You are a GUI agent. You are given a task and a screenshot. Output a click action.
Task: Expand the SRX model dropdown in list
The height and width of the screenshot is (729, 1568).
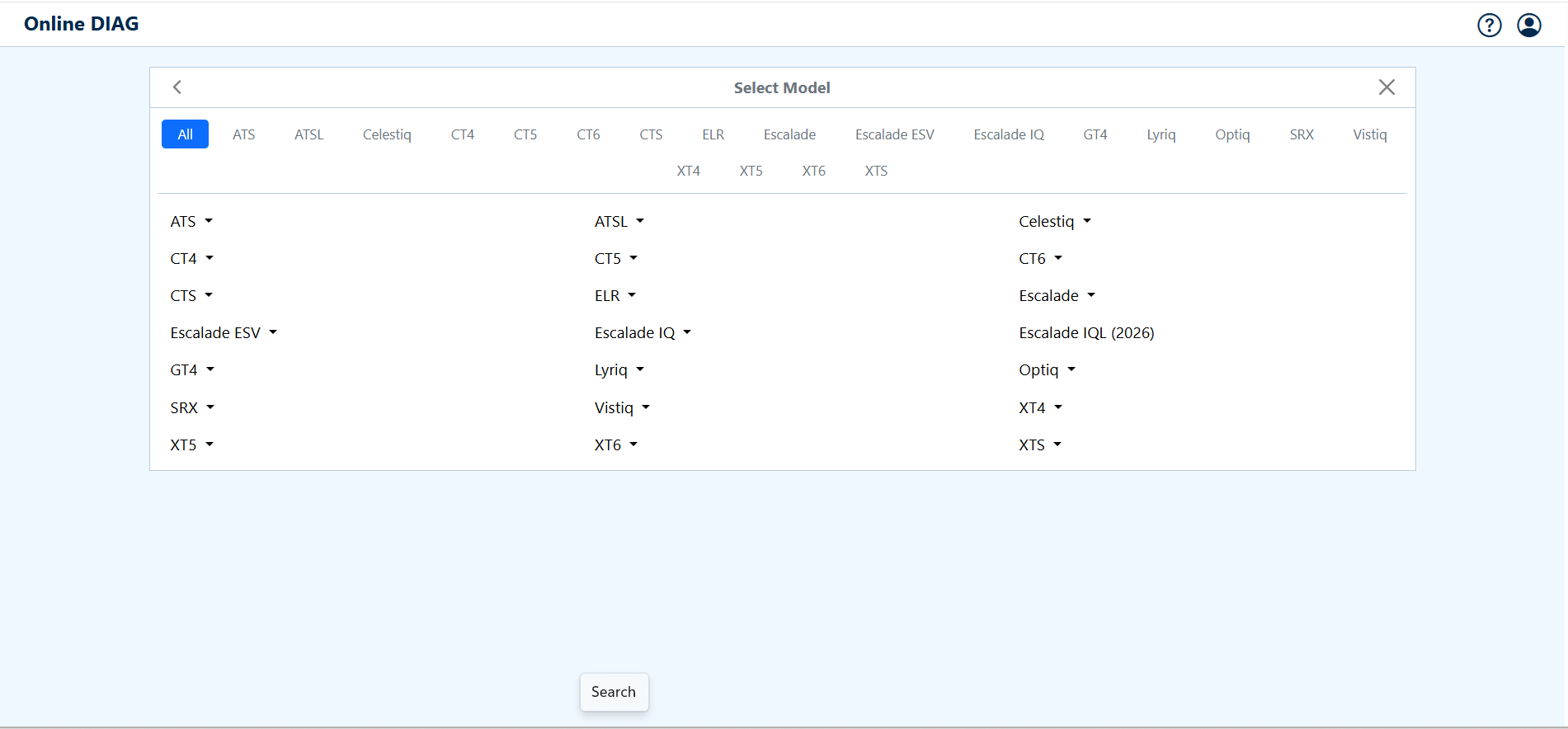click(192, 407)
